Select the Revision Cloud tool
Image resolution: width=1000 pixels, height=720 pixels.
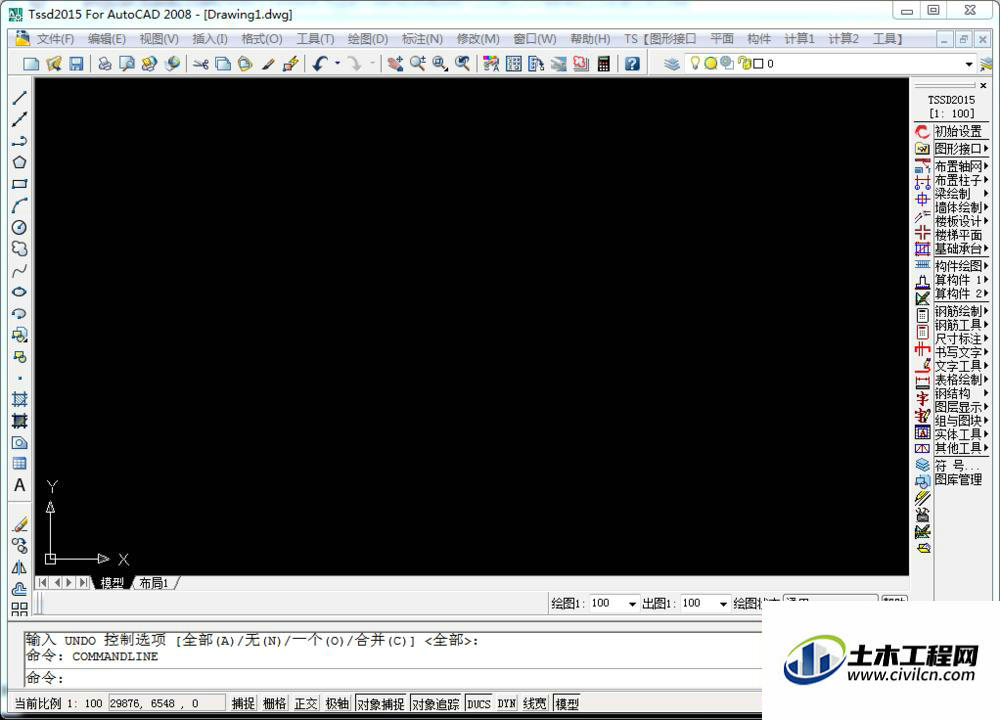[20, 249]
